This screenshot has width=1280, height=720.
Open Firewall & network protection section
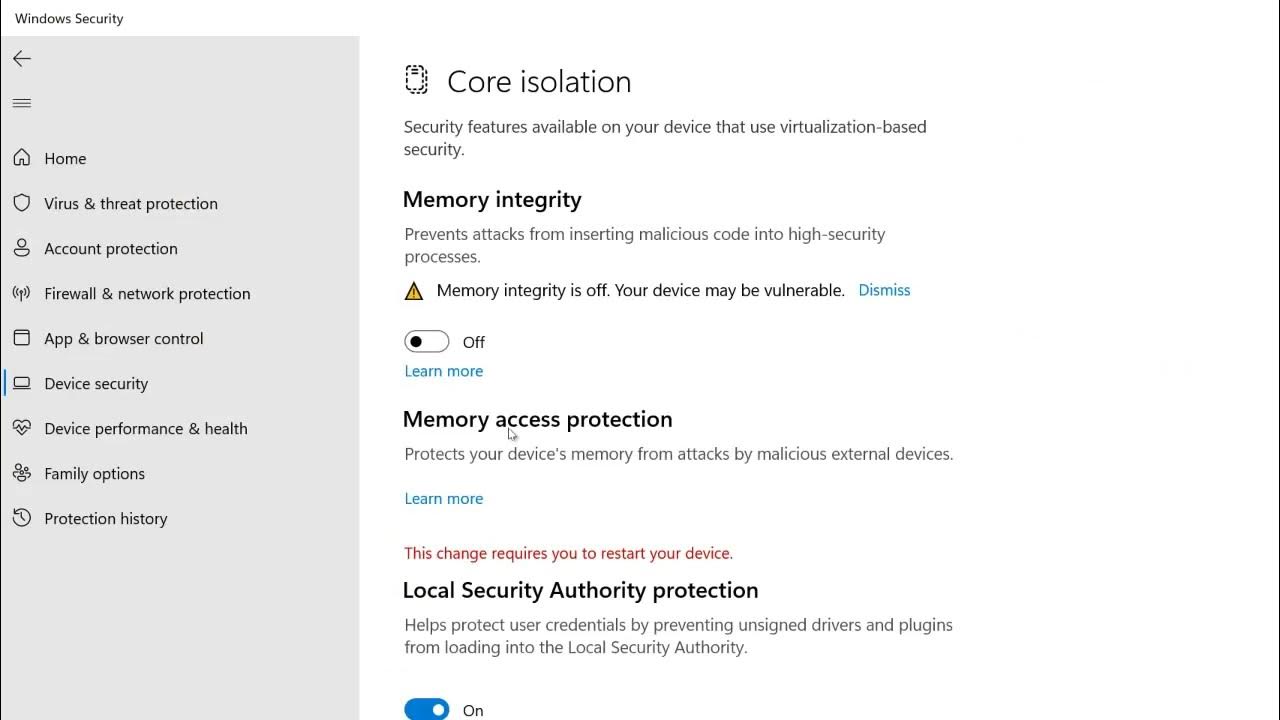point(147,293)
